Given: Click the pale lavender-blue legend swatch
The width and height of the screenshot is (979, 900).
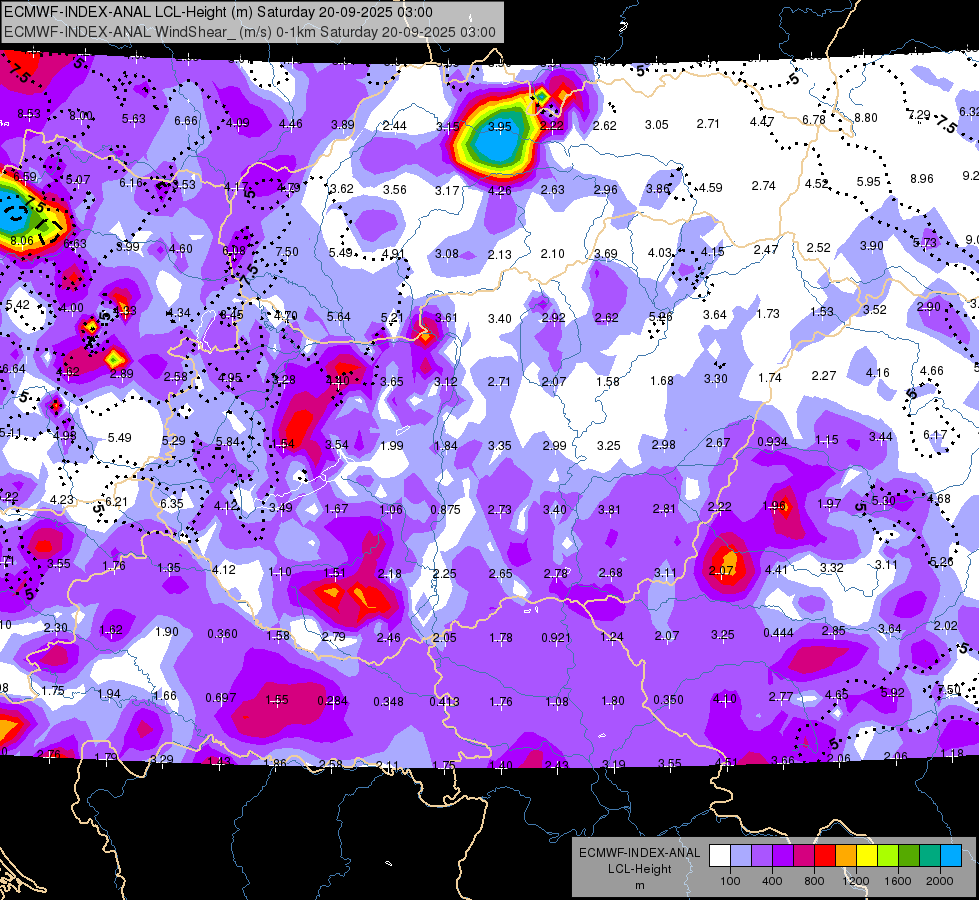Looking at the screenshot, I should pyautogui.click(x=741, y=856).
